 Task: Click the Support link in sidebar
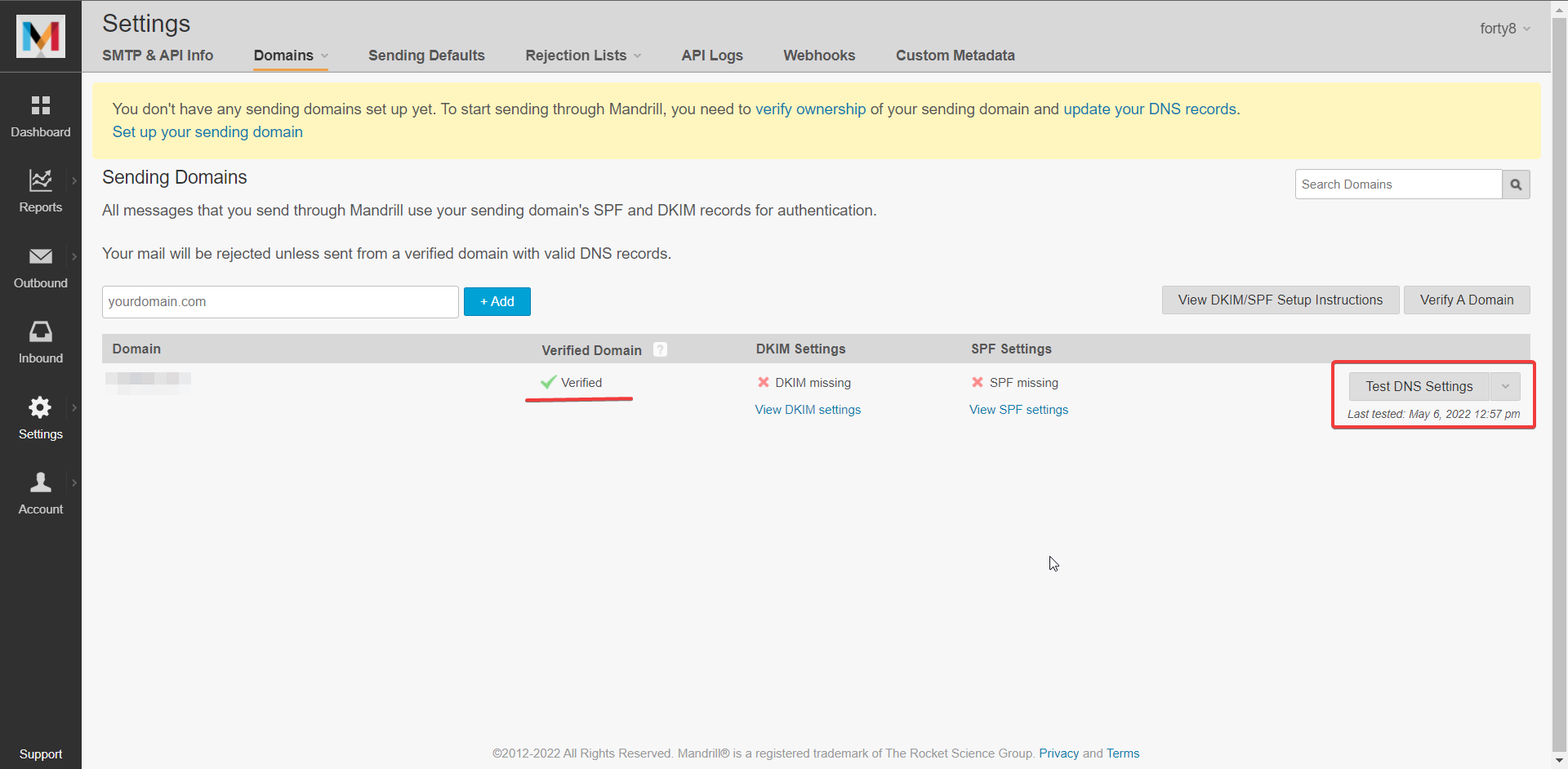point(41,754)
